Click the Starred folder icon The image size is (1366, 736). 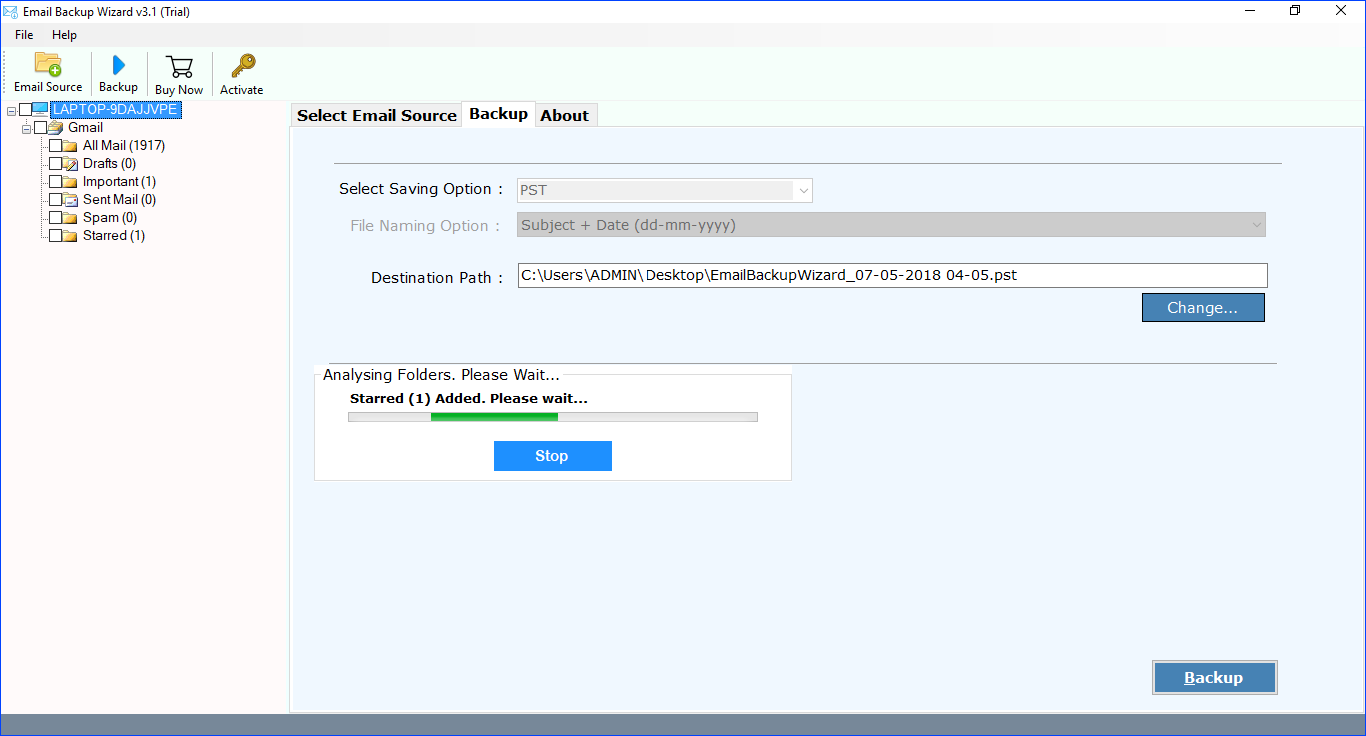pos(70,236)
